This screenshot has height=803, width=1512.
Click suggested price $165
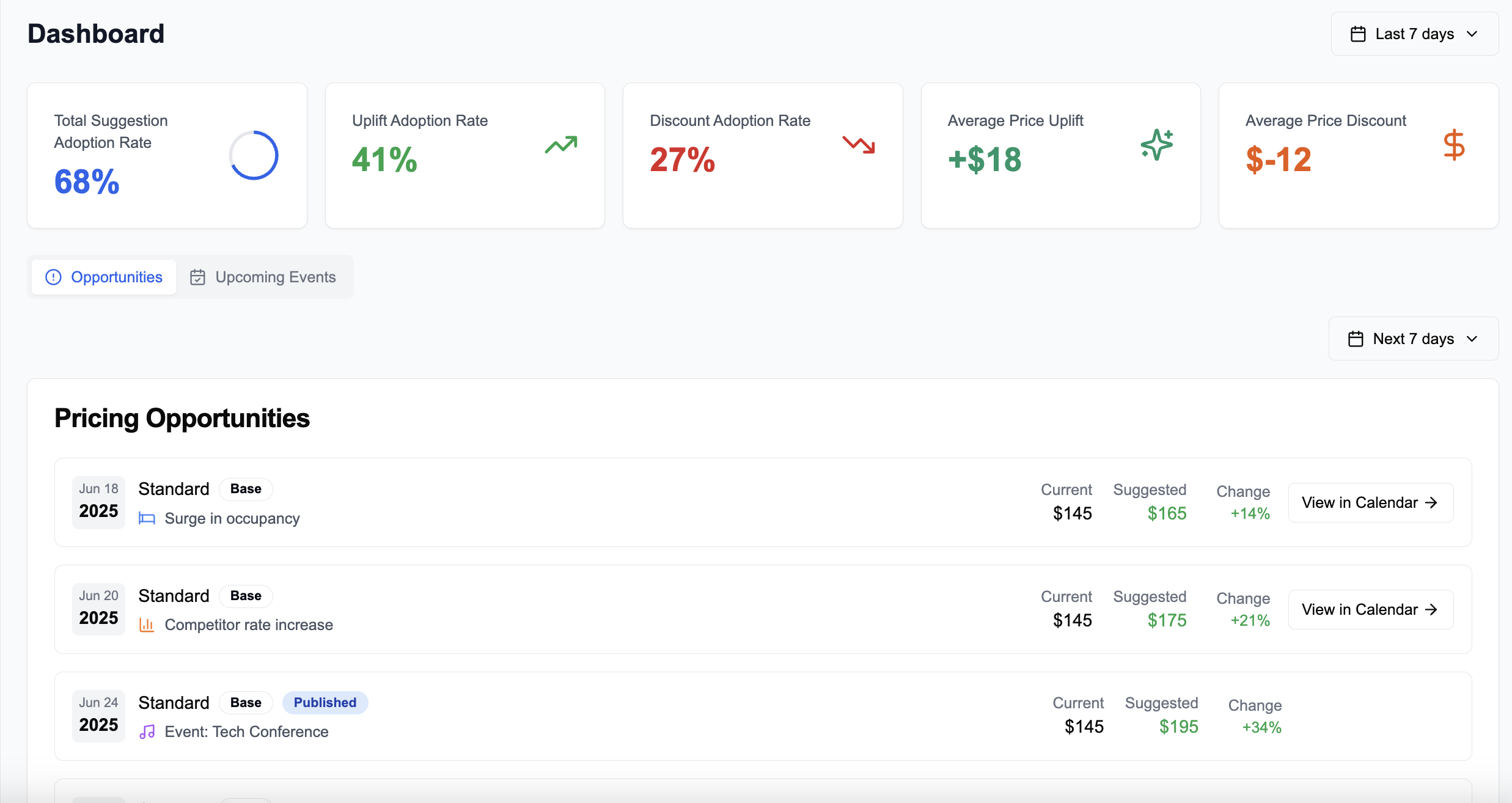tap(1167, 513)
